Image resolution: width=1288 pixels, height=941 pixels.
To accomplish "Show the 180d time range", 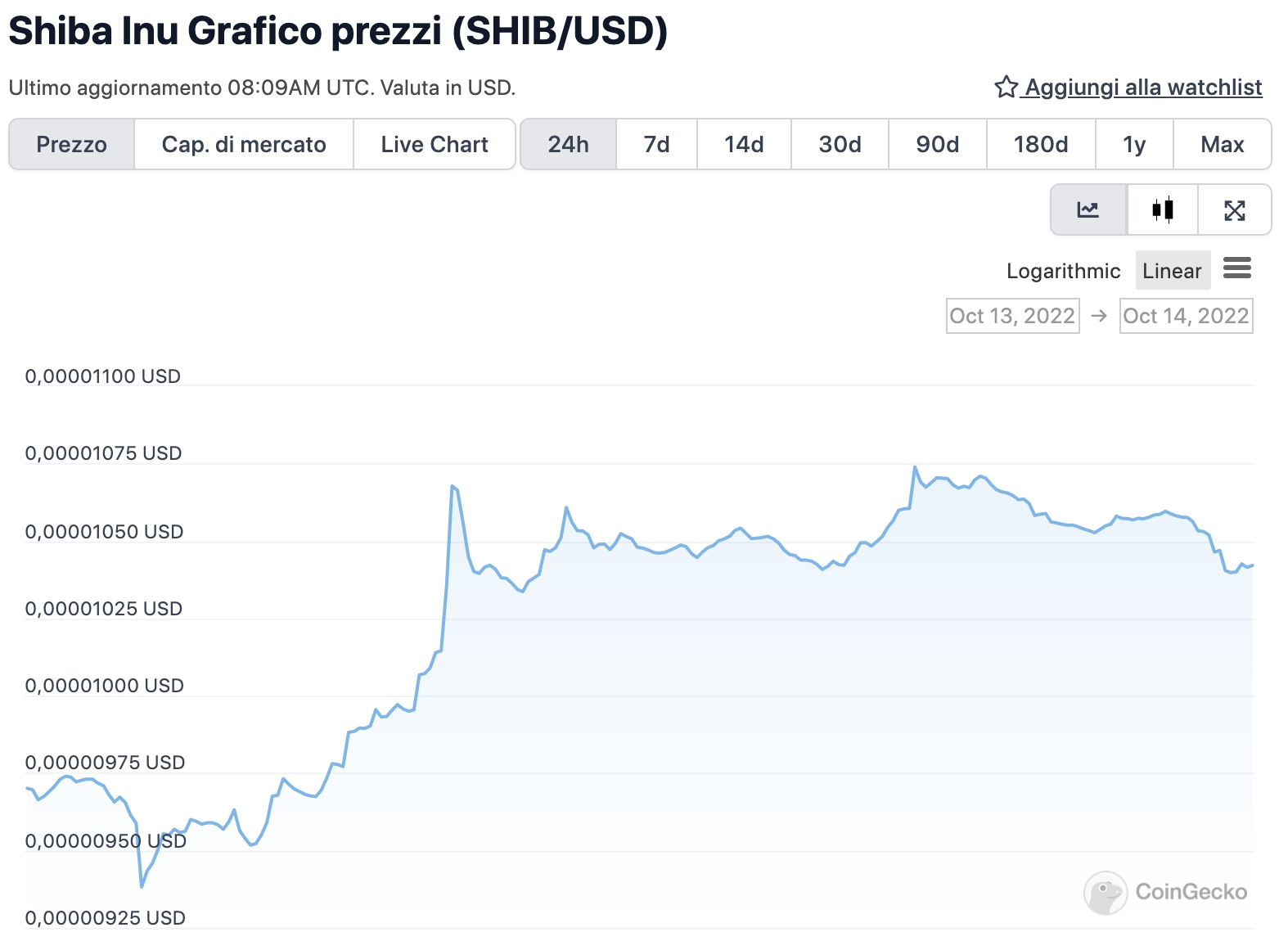I will coord(1041,145).
